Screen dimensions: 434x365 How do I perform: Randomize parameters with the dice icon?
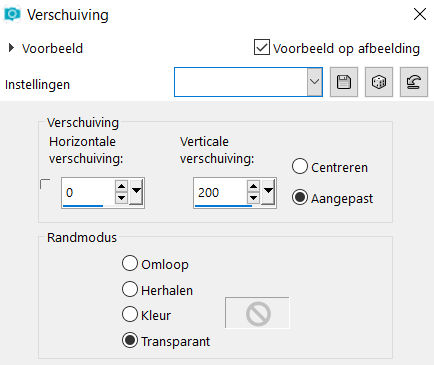[379, 82]
